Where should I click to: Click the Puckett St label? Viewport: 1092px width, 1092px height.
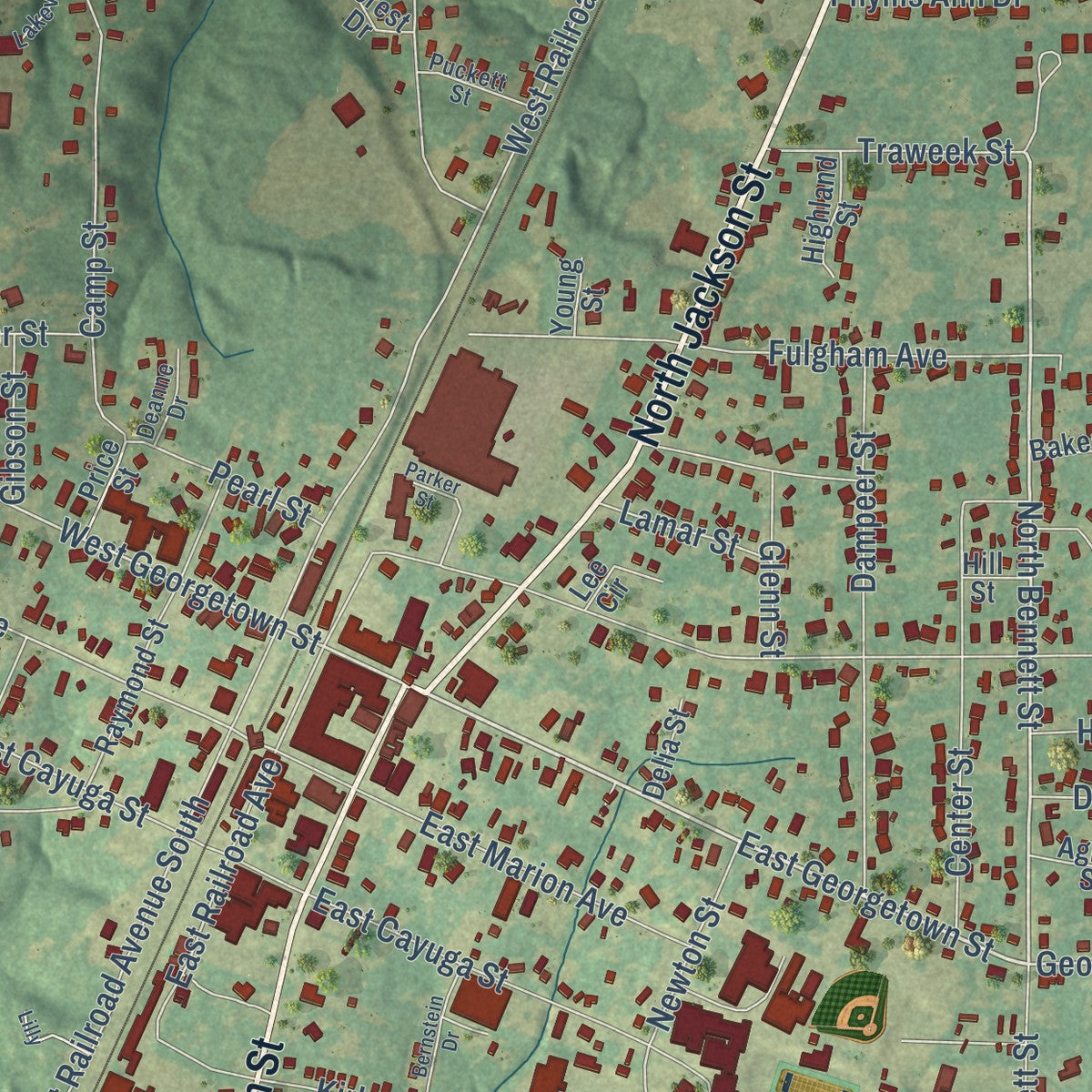pyautogui.click(x=468, y=79)
